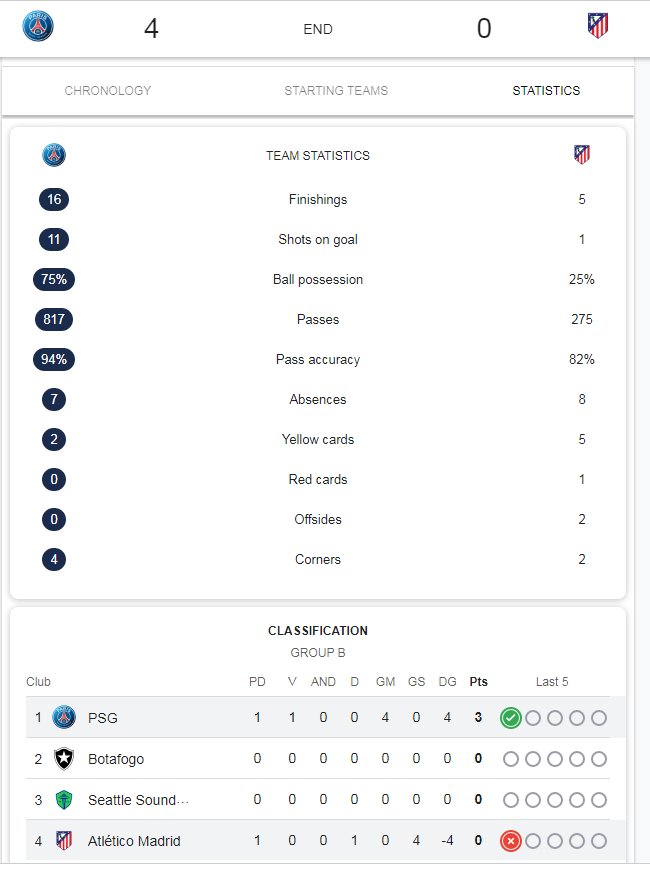Click Botafogo crest in classification table
The width and height of the screenshot is (650, 873).
click(x=64, y=758)
